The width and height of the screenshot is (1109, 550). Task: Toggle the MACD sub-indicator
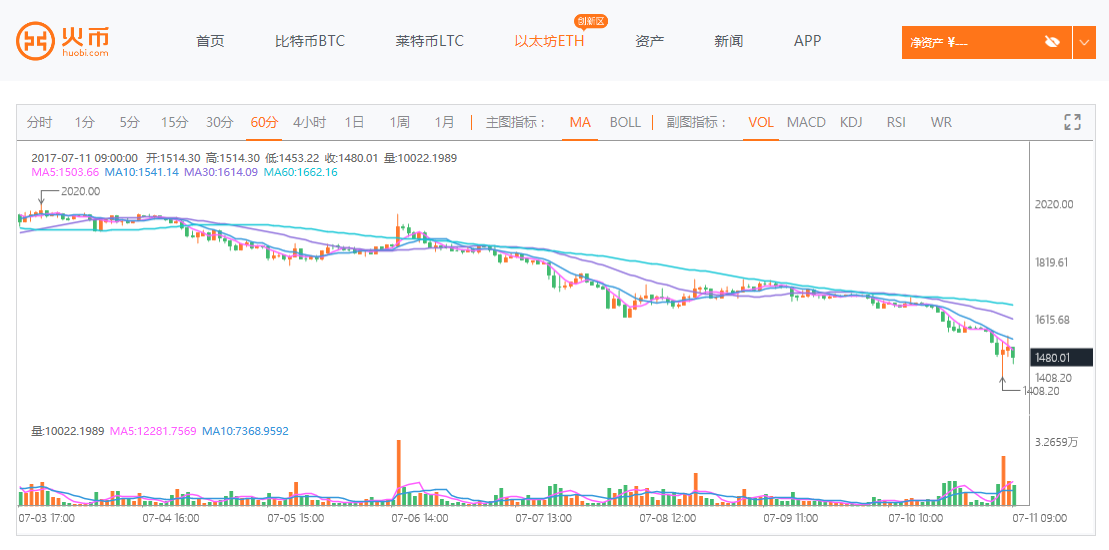806,122
